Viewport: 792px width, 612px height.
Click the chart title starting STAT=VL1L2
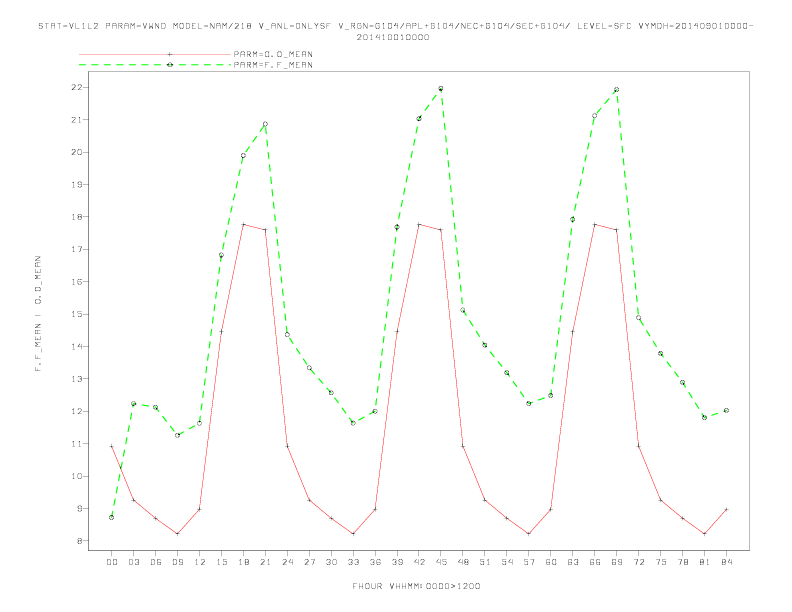coord(395,26)
